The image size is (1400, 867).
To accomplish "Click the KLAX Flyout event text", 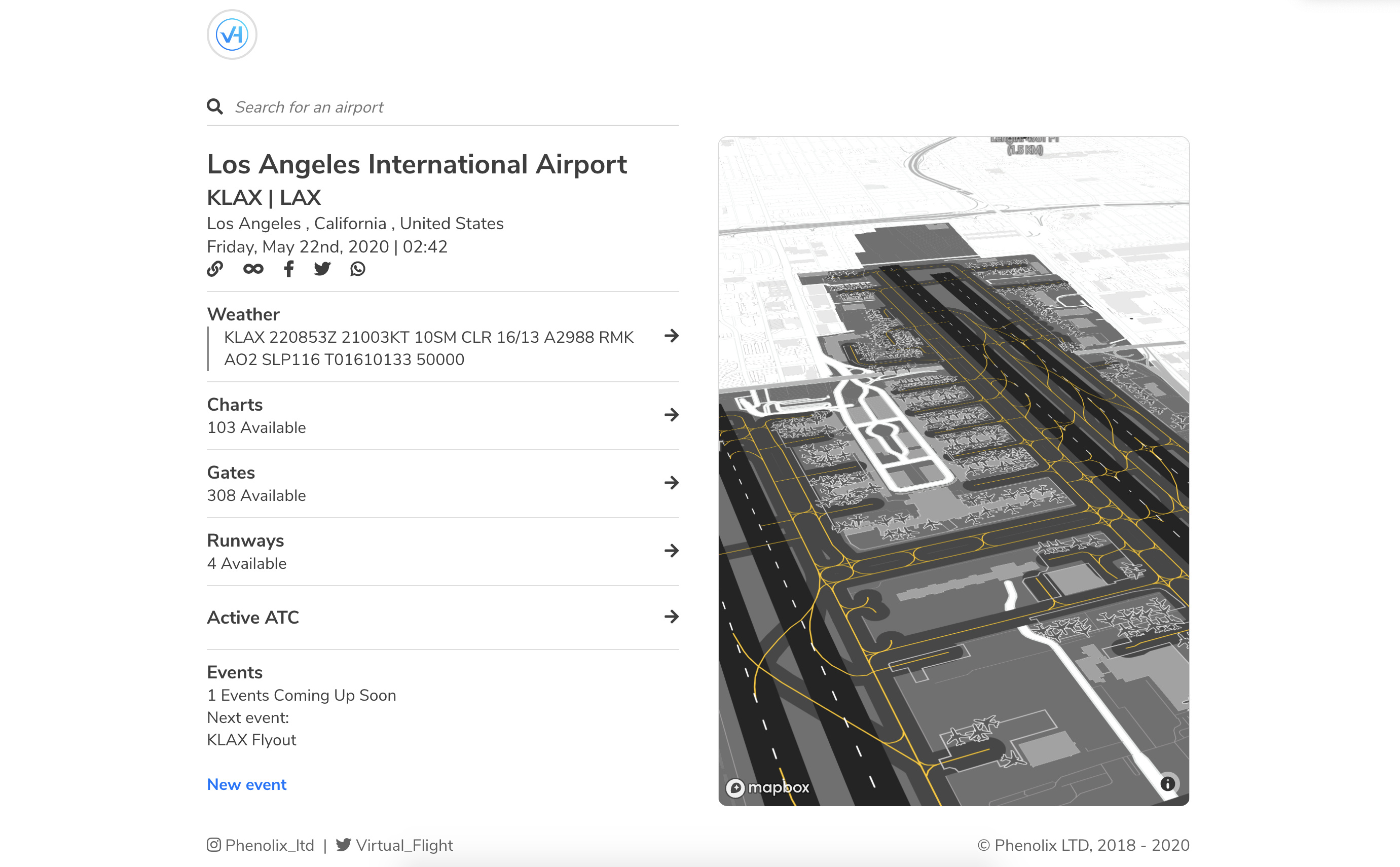I will click(251, 740).
